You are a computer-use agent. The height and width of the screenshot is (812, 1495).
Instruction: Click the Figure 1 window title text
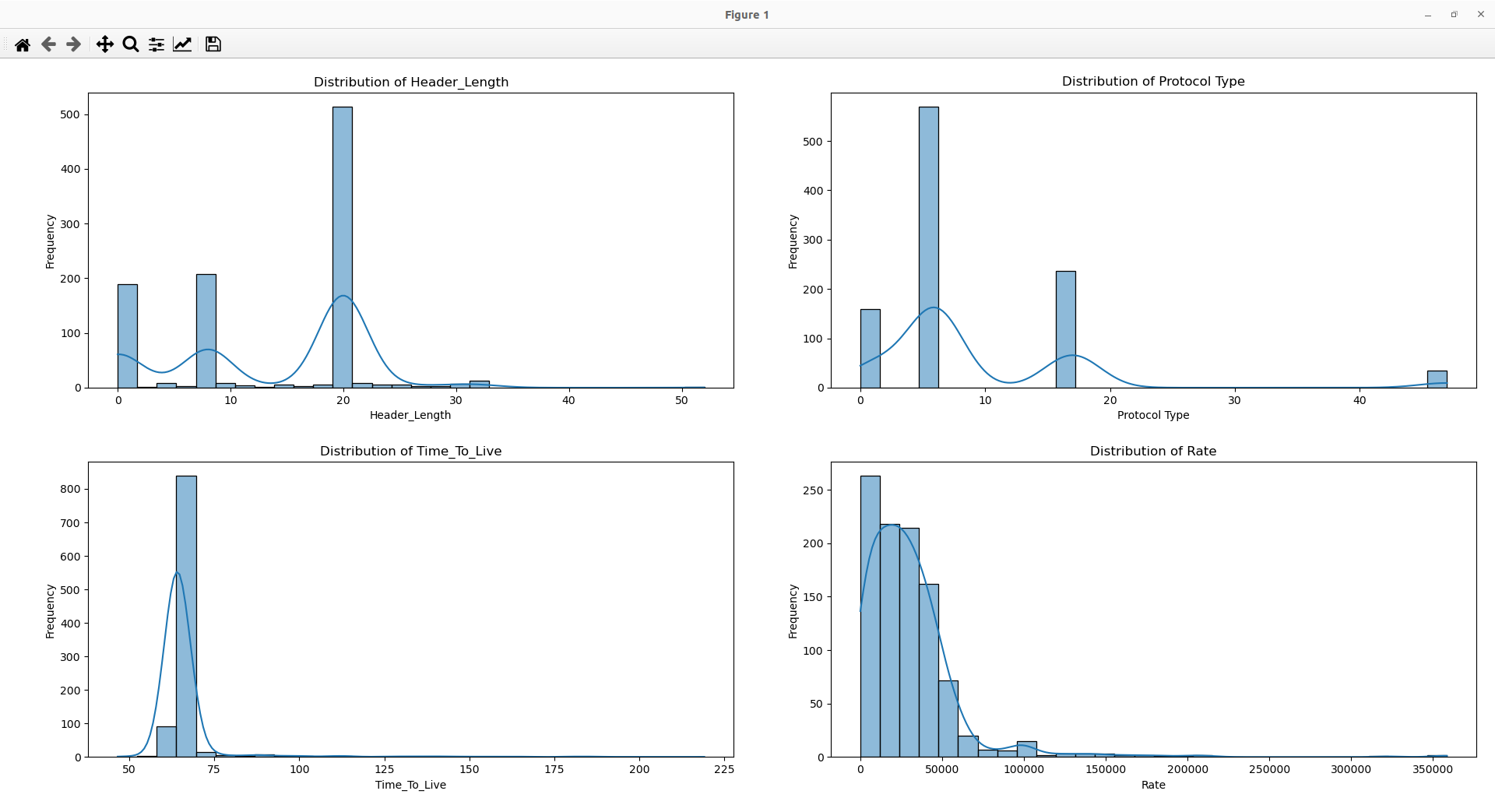tap(746, 15)
